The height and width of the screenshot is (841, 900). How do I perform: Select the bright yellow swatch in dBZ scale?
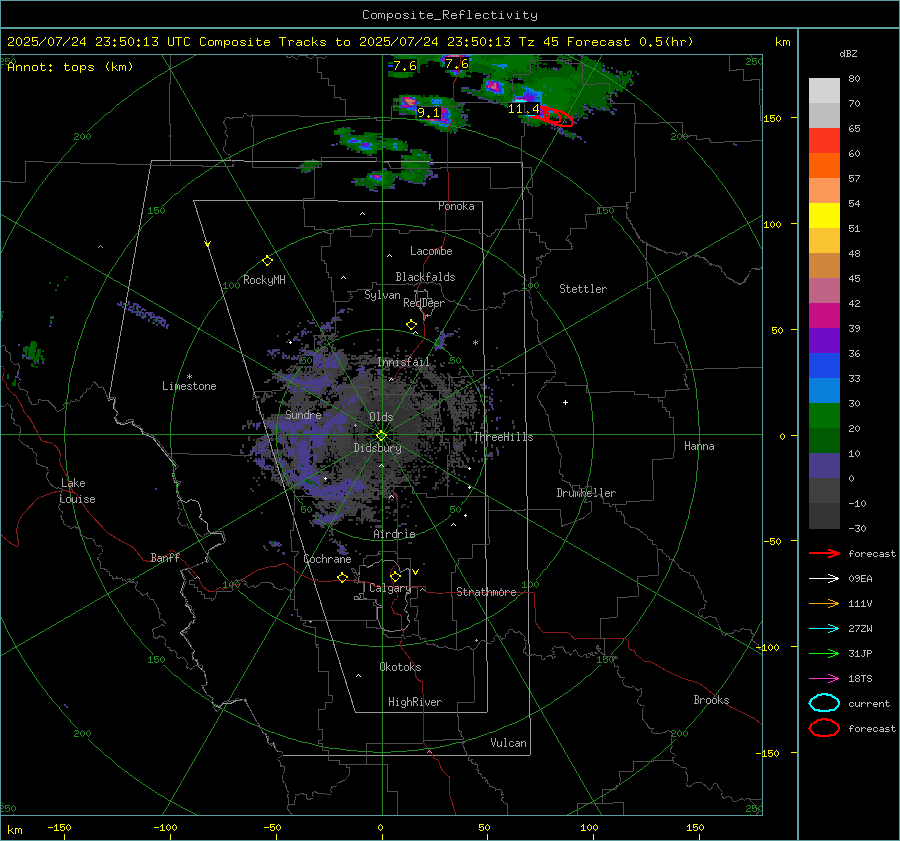coord(824,216)
